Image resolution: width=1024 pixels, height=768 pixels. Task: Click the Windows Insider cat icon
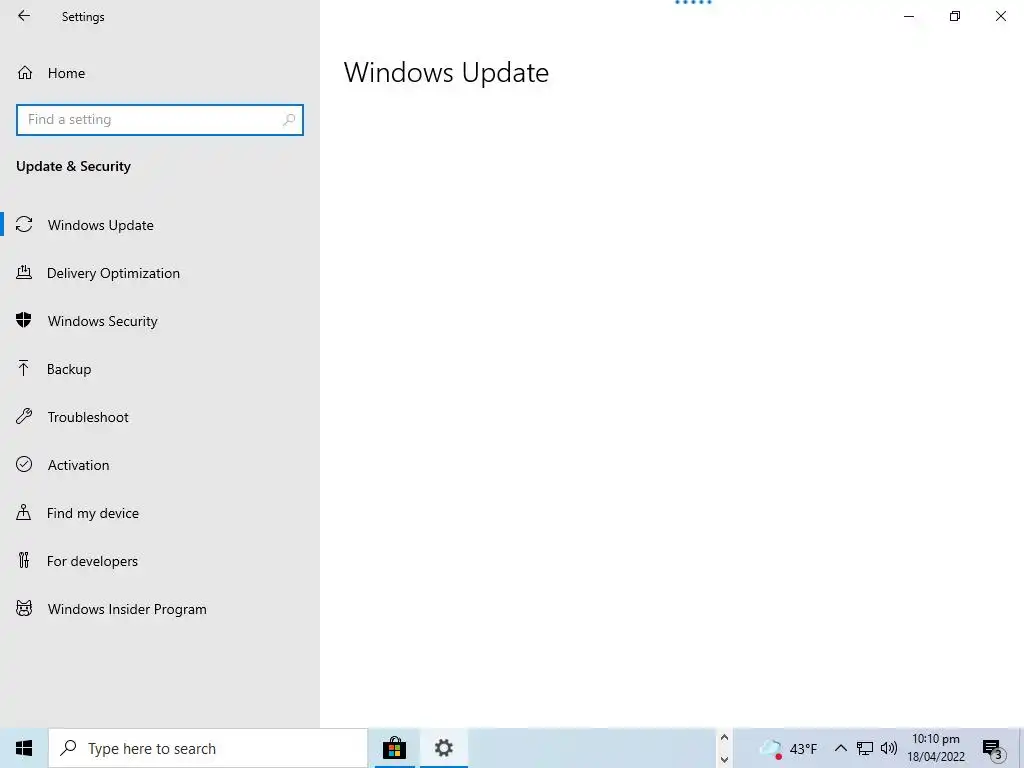click(x=24, y=609)
